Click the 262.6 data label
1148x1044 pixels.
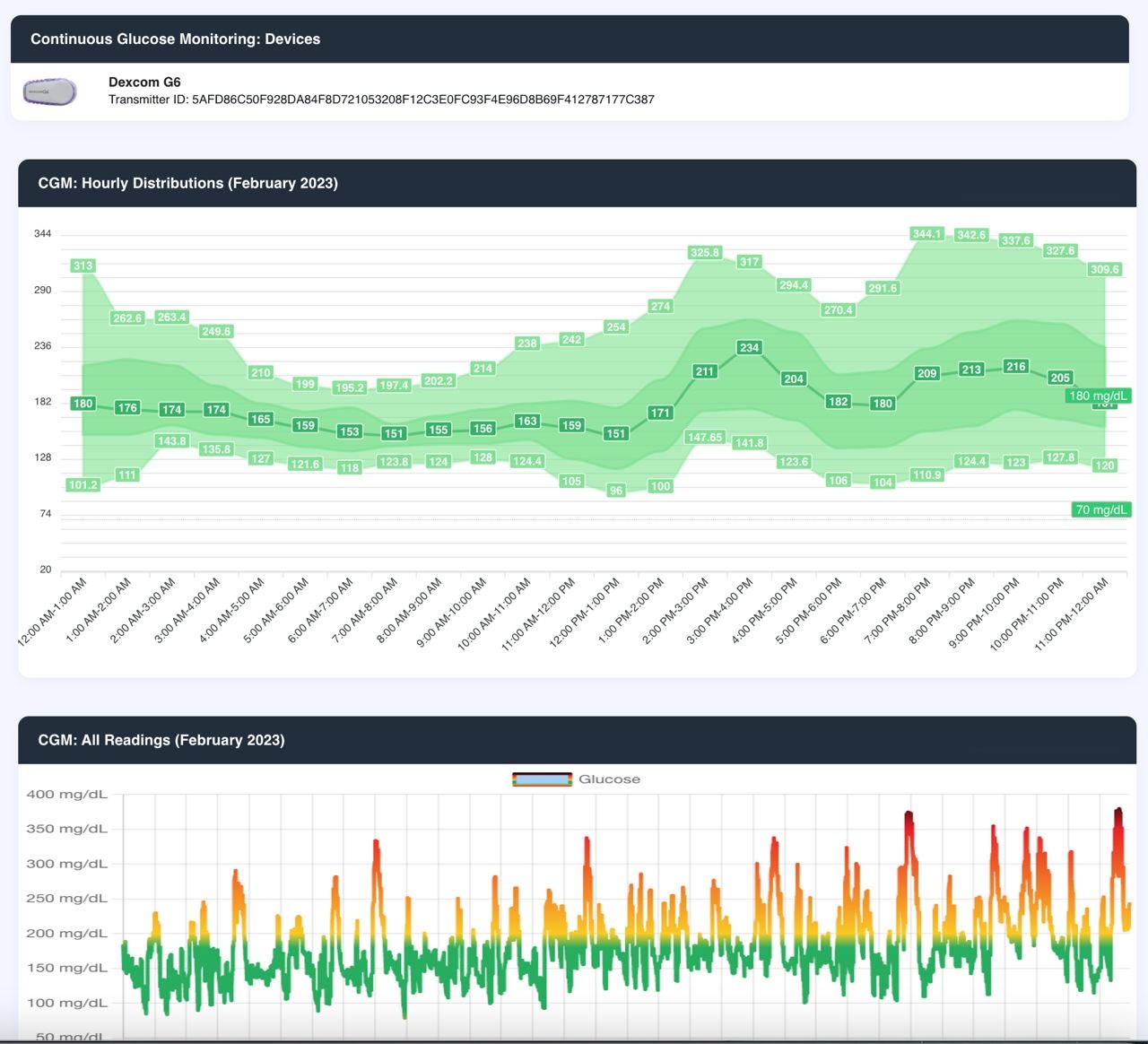pyautogui.click(x=127, y=318)
